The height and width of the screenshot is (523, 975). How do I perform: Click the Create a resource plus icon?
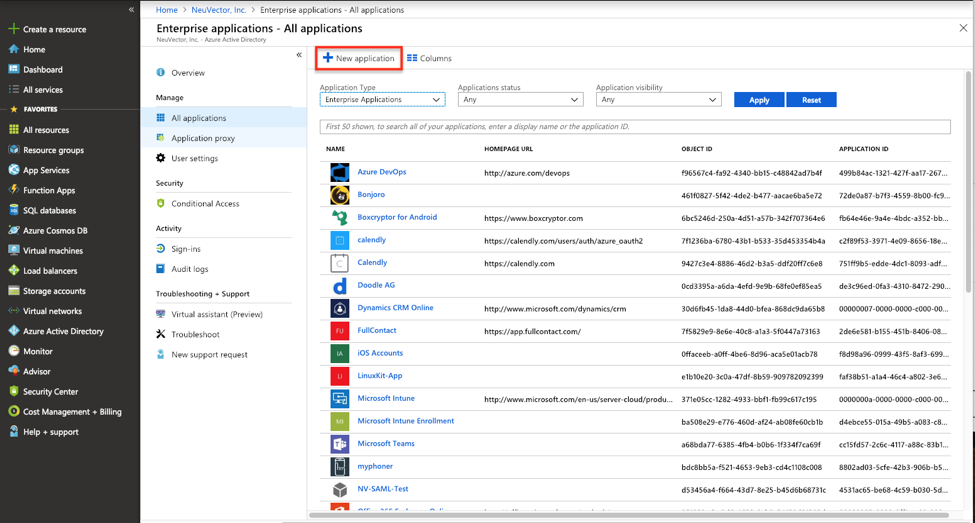pyautogui.click(x=13, y=29)
